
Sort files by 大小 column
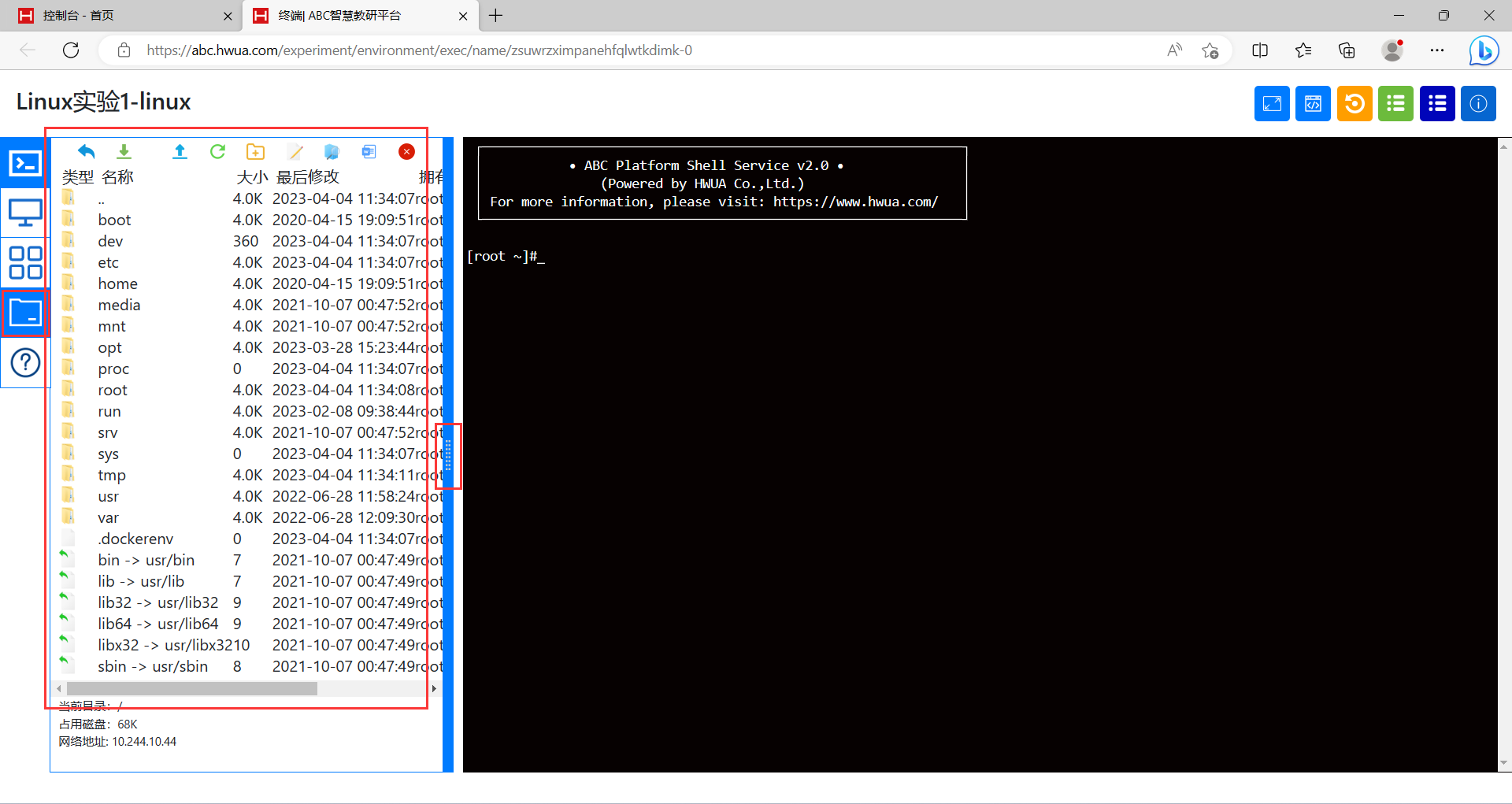[x=252, y=177]
